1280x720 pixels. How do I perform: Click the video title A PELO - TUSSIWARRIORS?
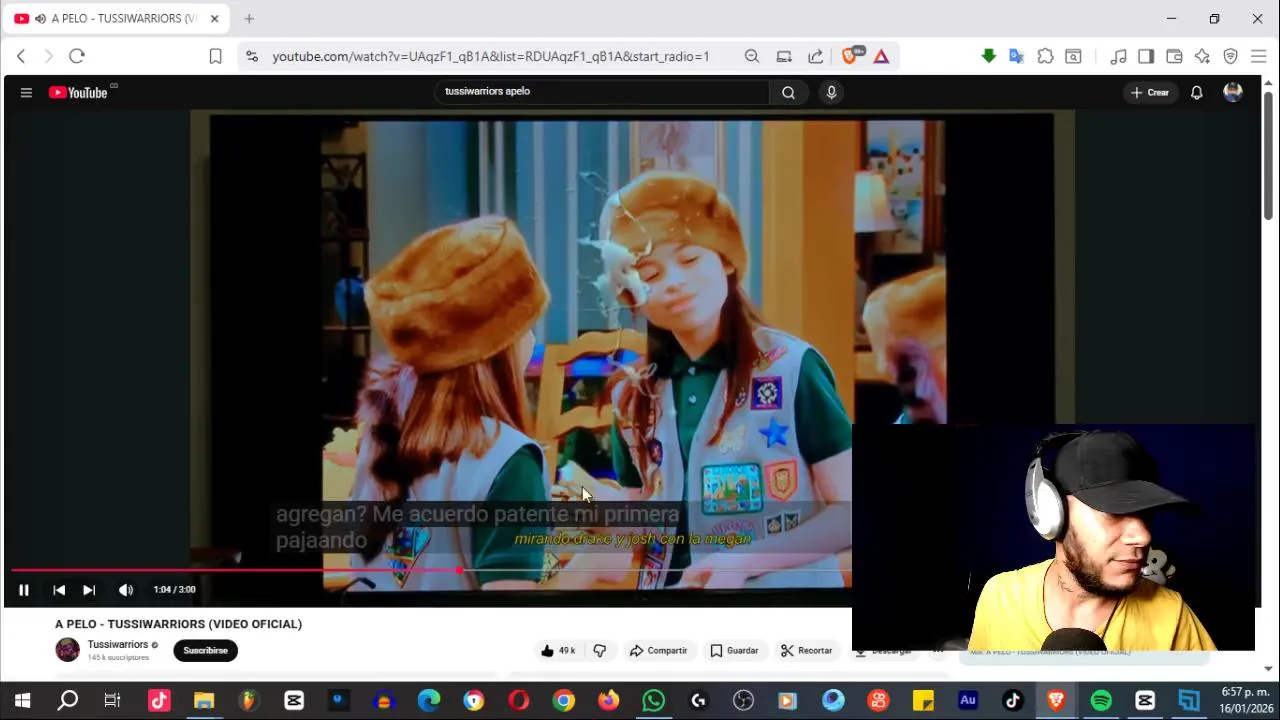point(178,624)
